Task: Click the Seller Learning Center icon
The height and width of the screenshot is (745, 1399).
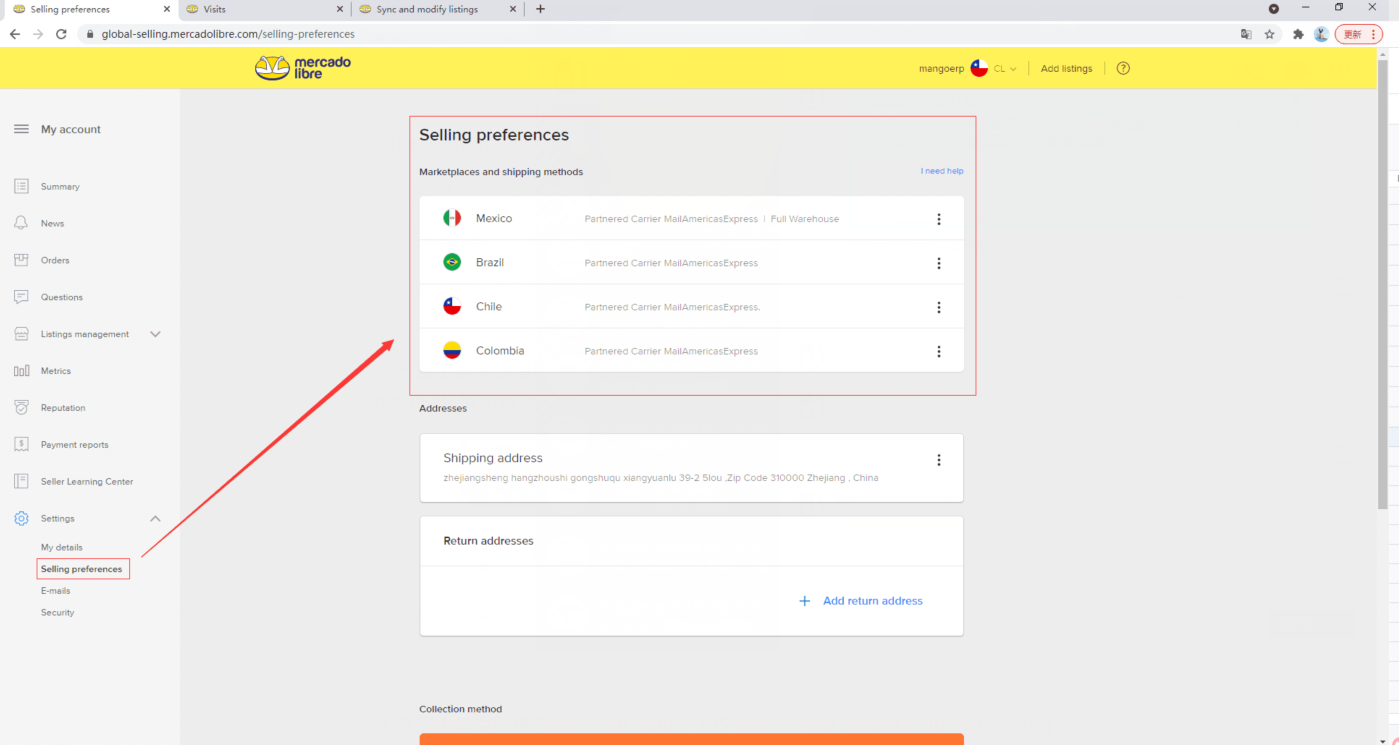Action: pos(21,481)
